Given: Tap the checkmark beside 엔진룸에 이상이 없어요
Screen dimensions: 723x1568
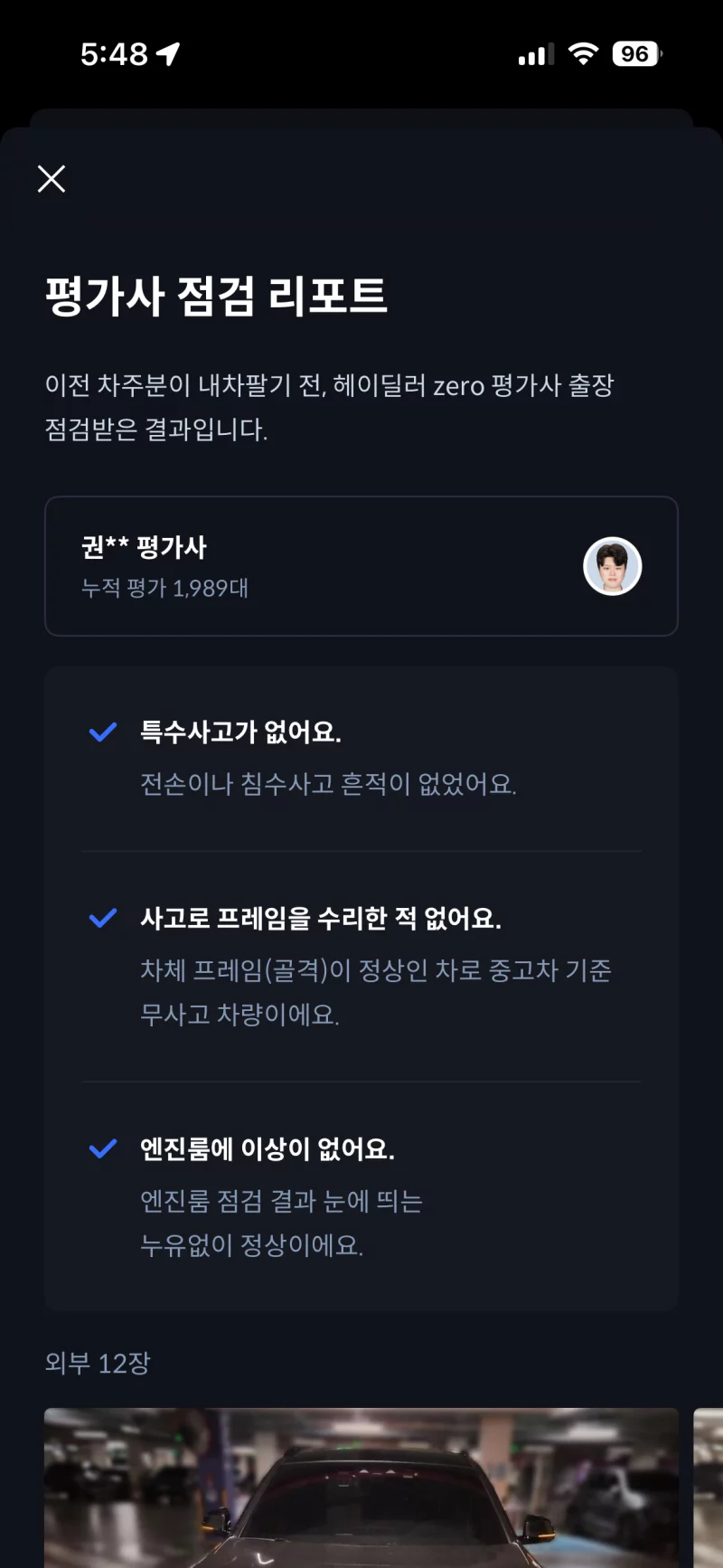Looking at the screenshot, I should (103, 1149).
